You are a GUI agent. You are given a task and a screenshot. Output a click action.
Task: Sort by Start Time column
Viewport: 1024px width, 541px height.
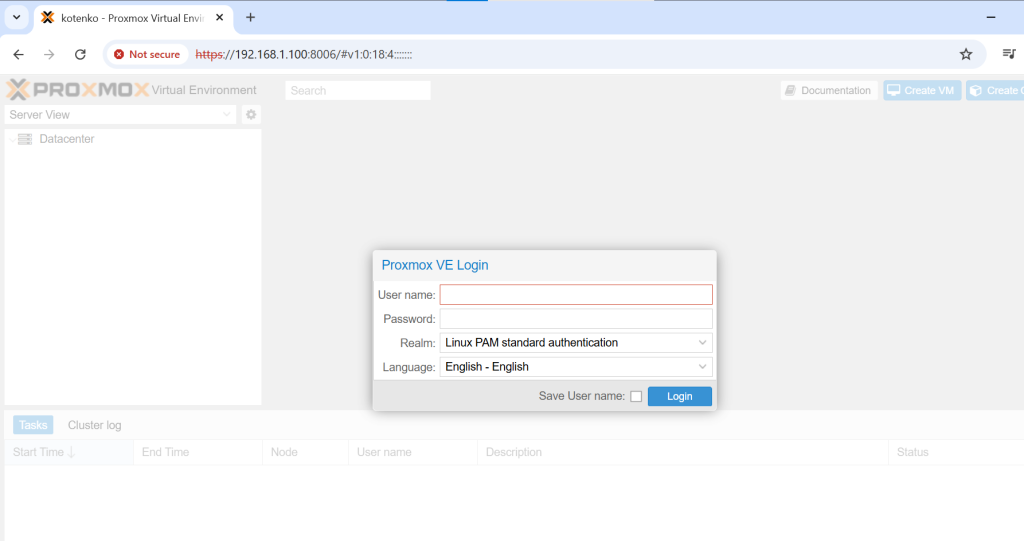click(x=69, y=452)
